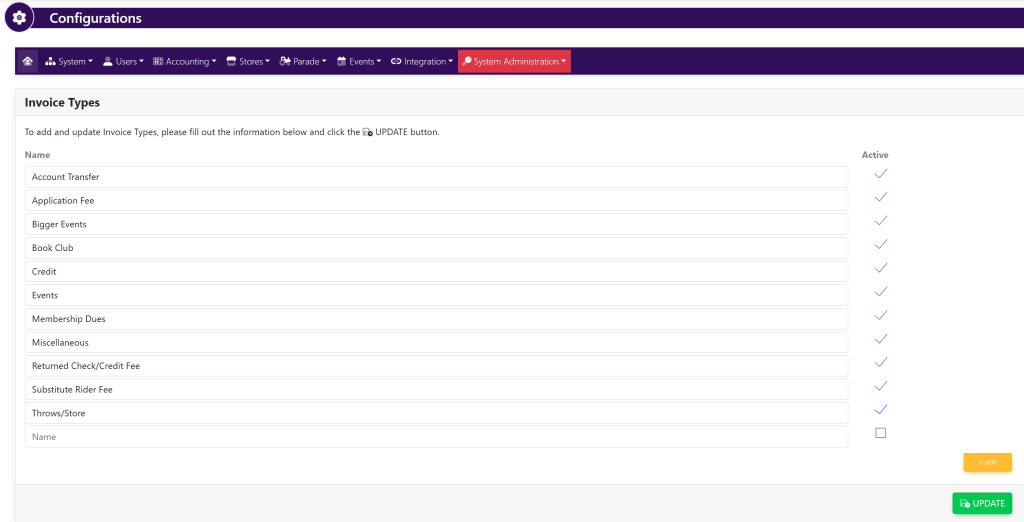The height and width of the screenshot is (522, 1024).
Task: Check the empty Active box for new row
Action: click(880, 433)
